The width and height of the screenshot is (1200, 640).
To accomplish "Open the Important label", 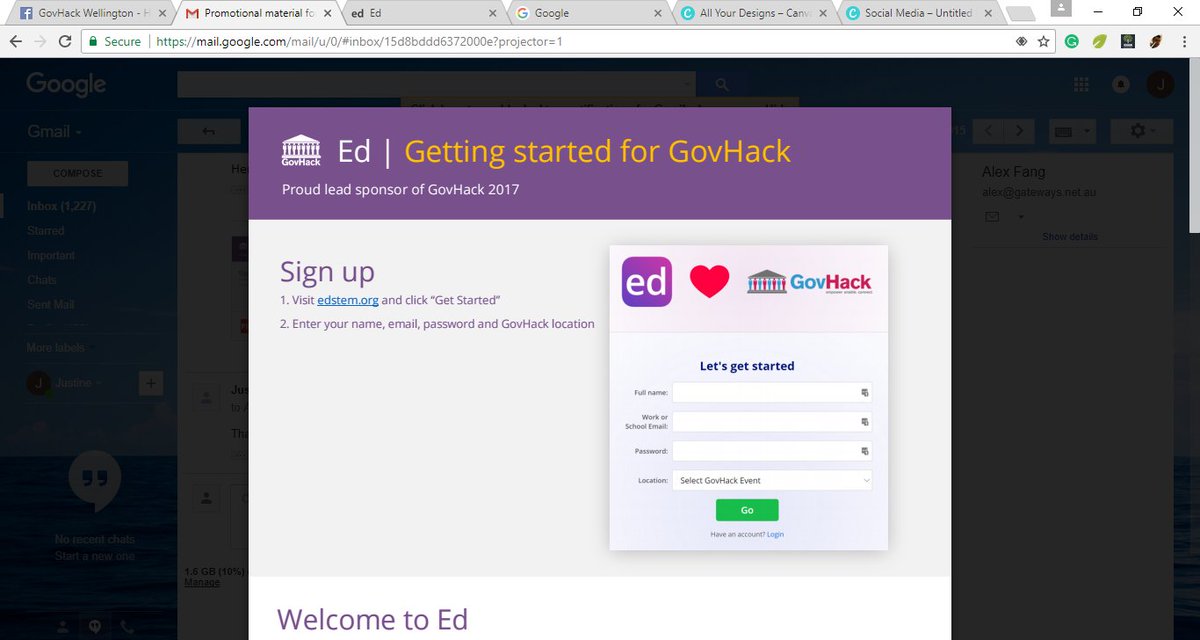I will point(50,256).
